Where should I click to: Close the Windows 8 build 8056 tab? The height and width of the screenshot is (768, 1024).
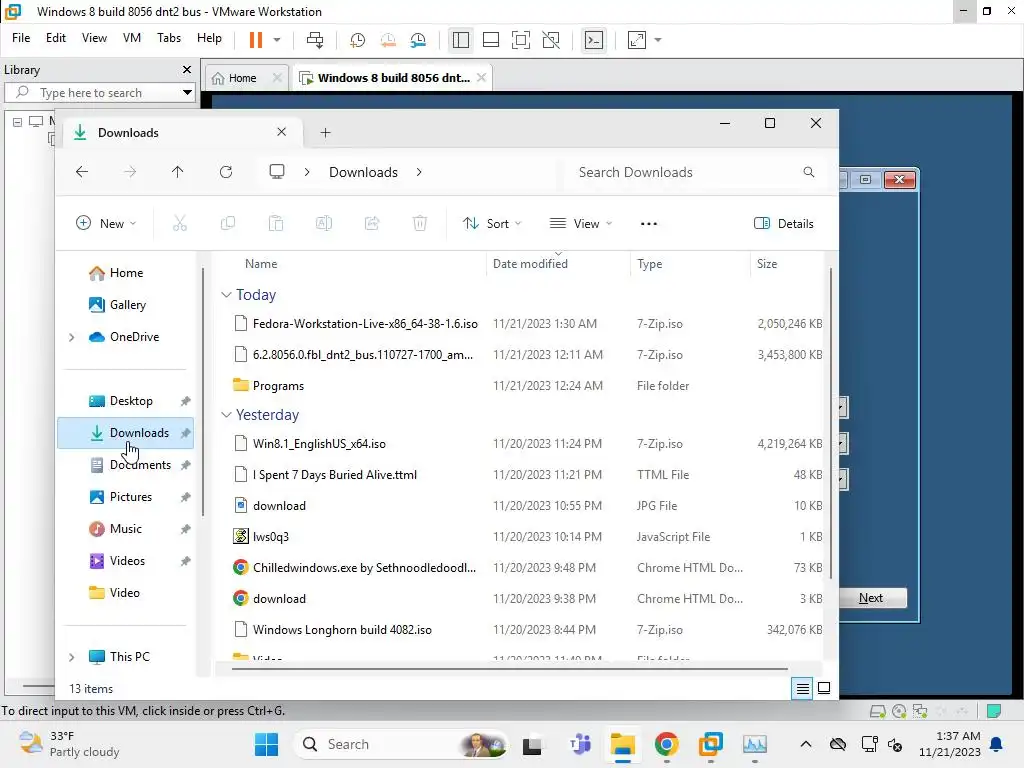tap(481, 77)
